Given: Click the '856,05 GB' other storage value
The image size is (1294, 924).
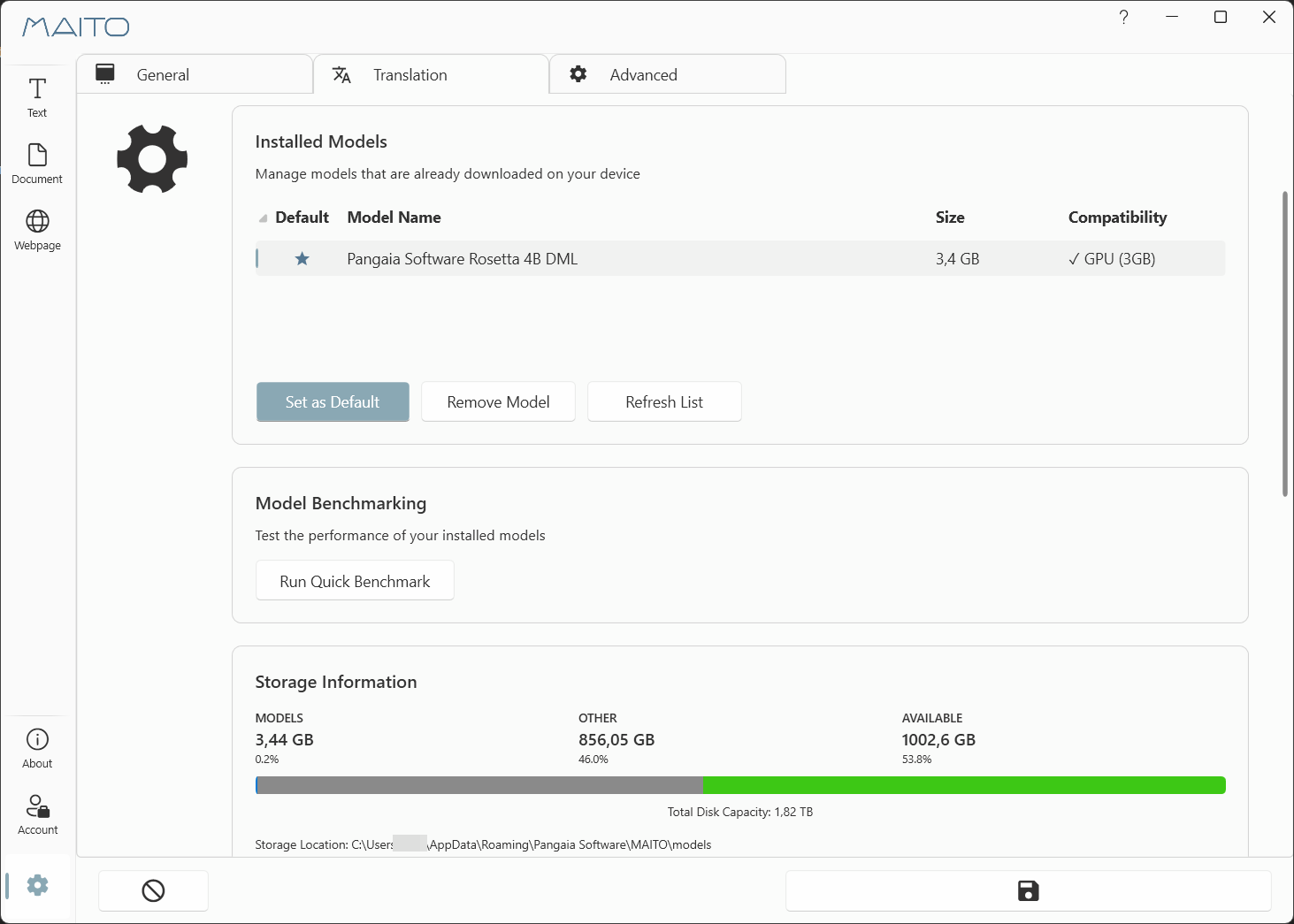Looking at the screenshot, I should coord(616,740).
